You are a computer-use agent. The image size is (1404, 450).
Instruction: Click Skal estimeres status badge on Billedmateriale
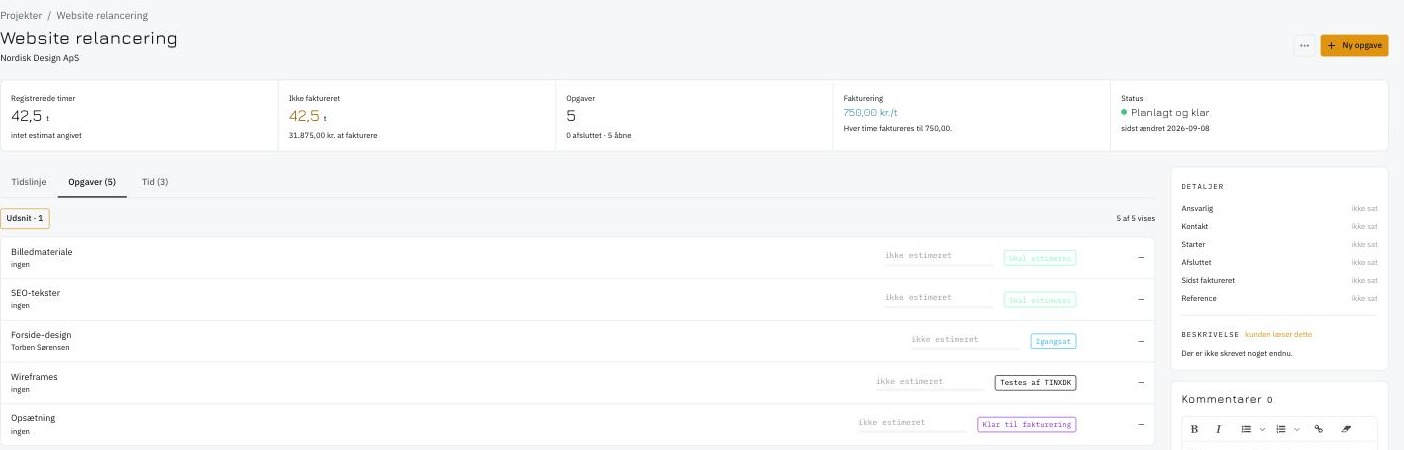[1040, 258]
